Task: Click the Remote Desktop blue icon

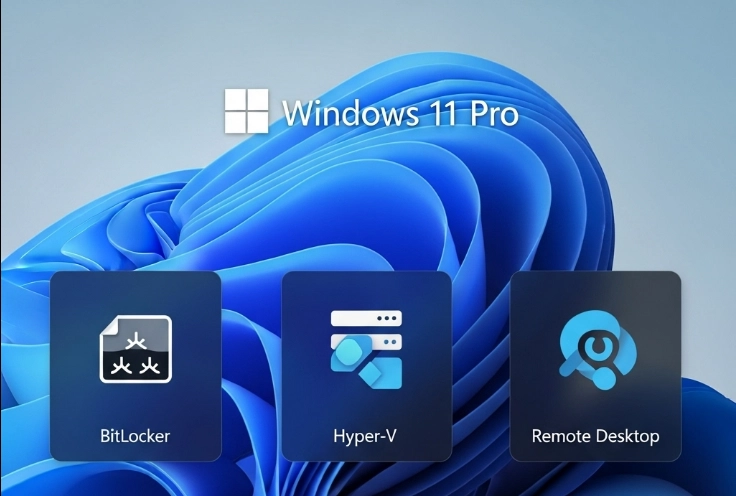Action: click(x=598, y=351)
